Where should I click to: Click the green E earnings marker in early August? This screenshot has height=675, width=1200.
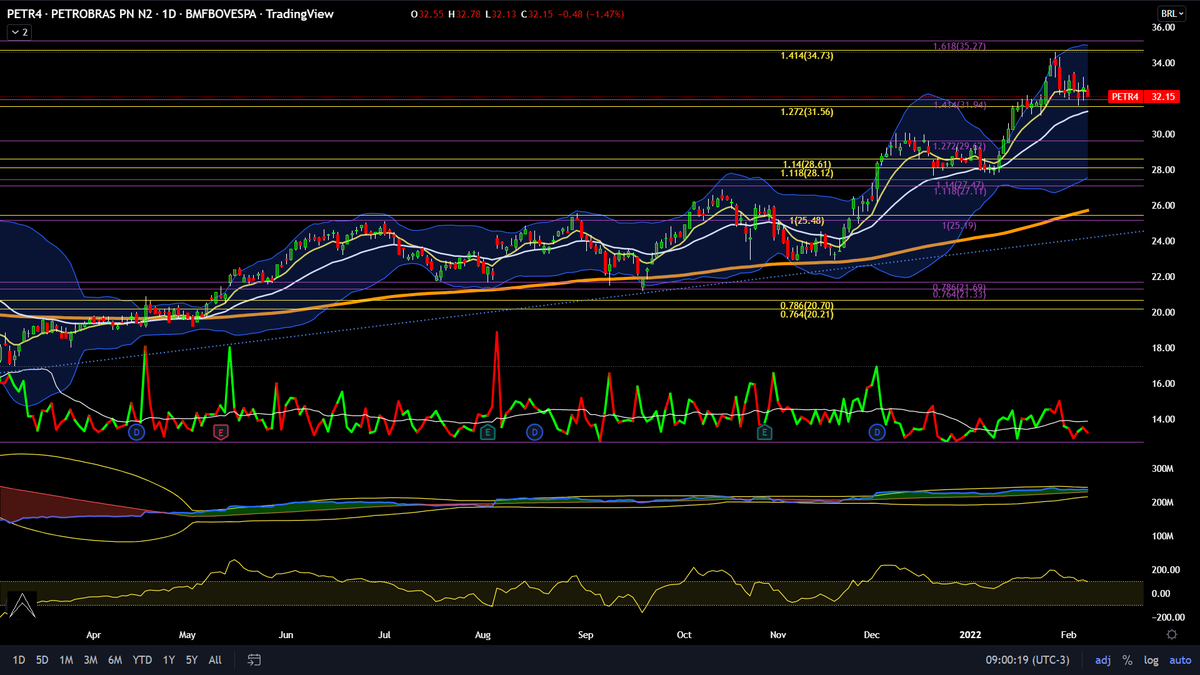(x=487, y=432)
